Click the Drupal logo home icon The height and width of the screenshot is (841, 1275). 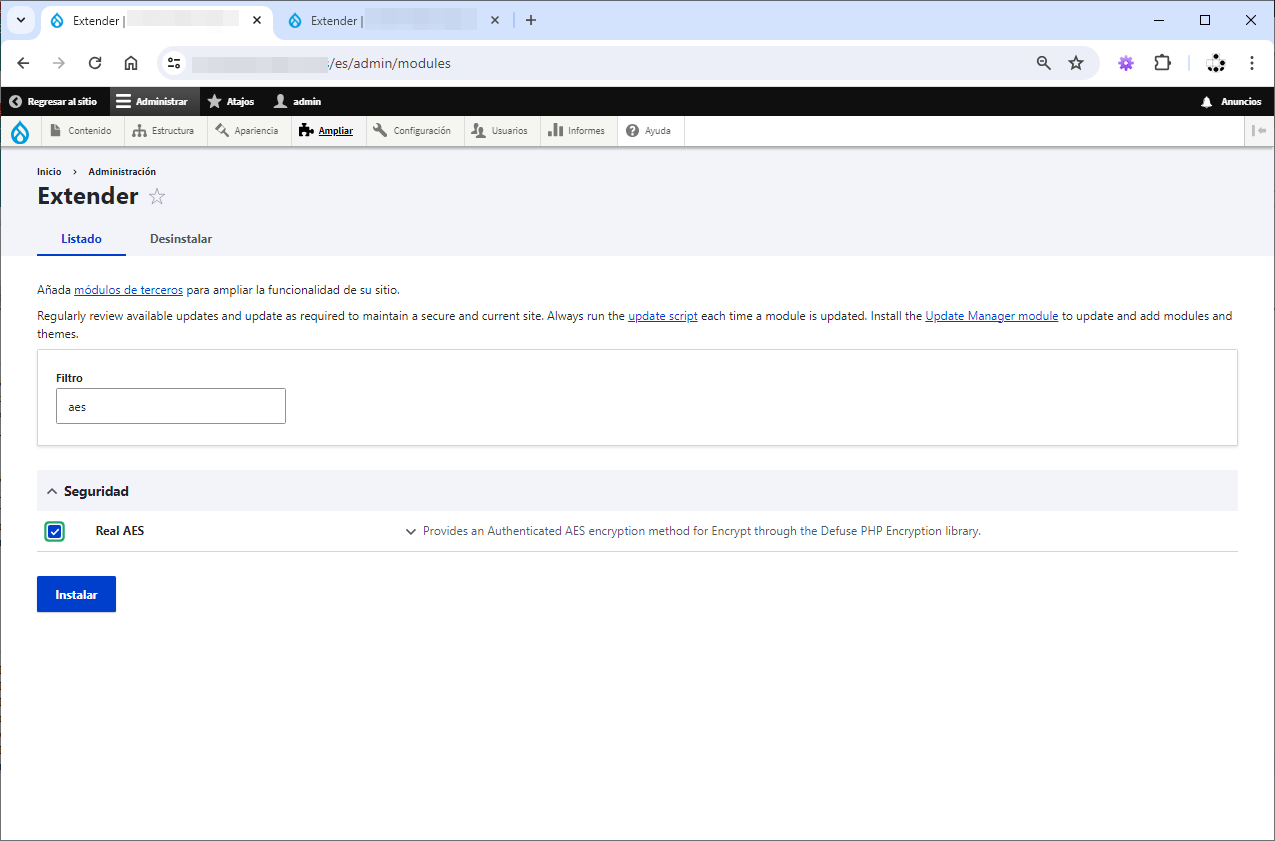point(20,131)
